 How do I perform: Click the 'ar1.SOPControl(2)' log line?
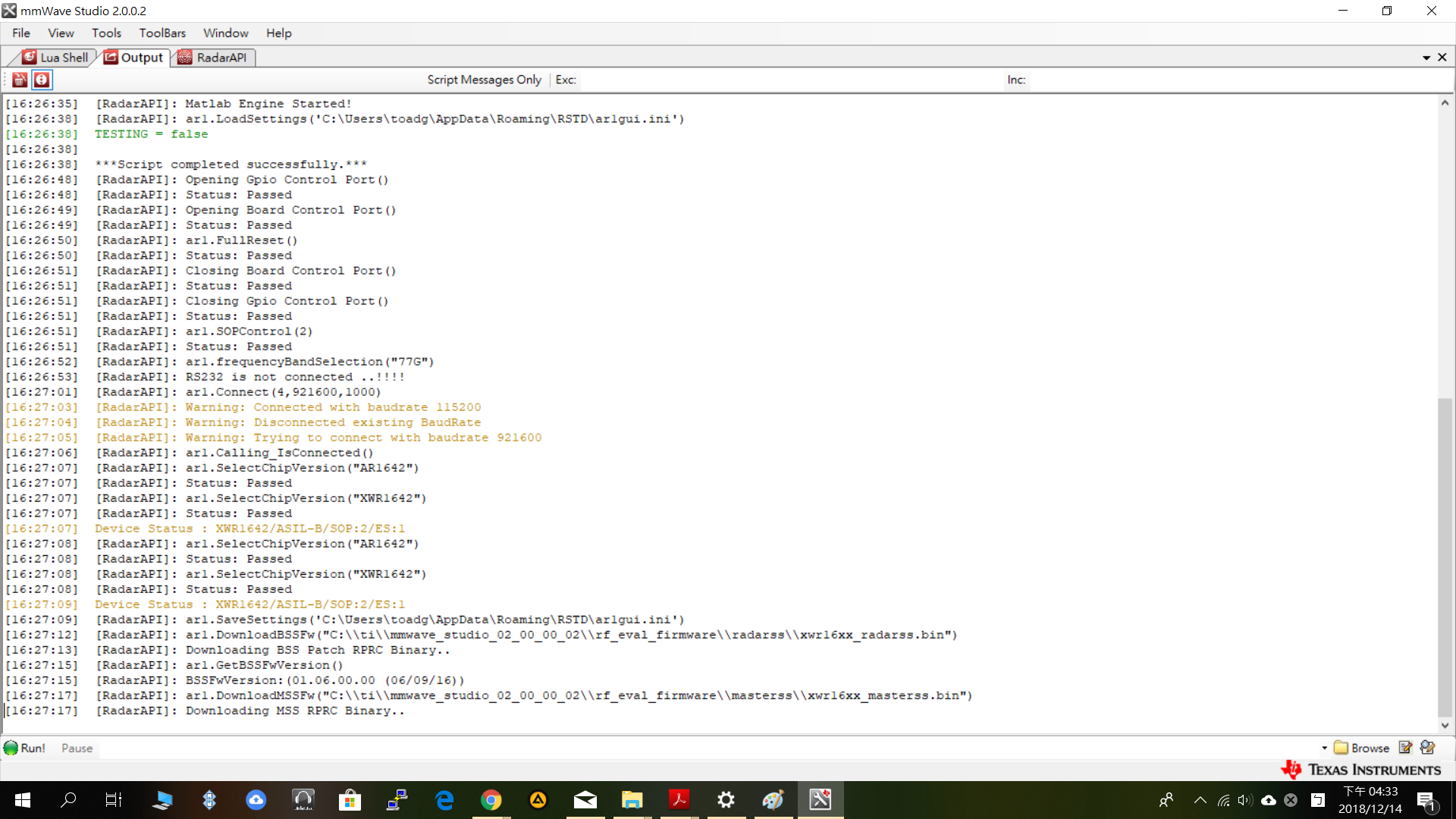[x=249, y=331]
